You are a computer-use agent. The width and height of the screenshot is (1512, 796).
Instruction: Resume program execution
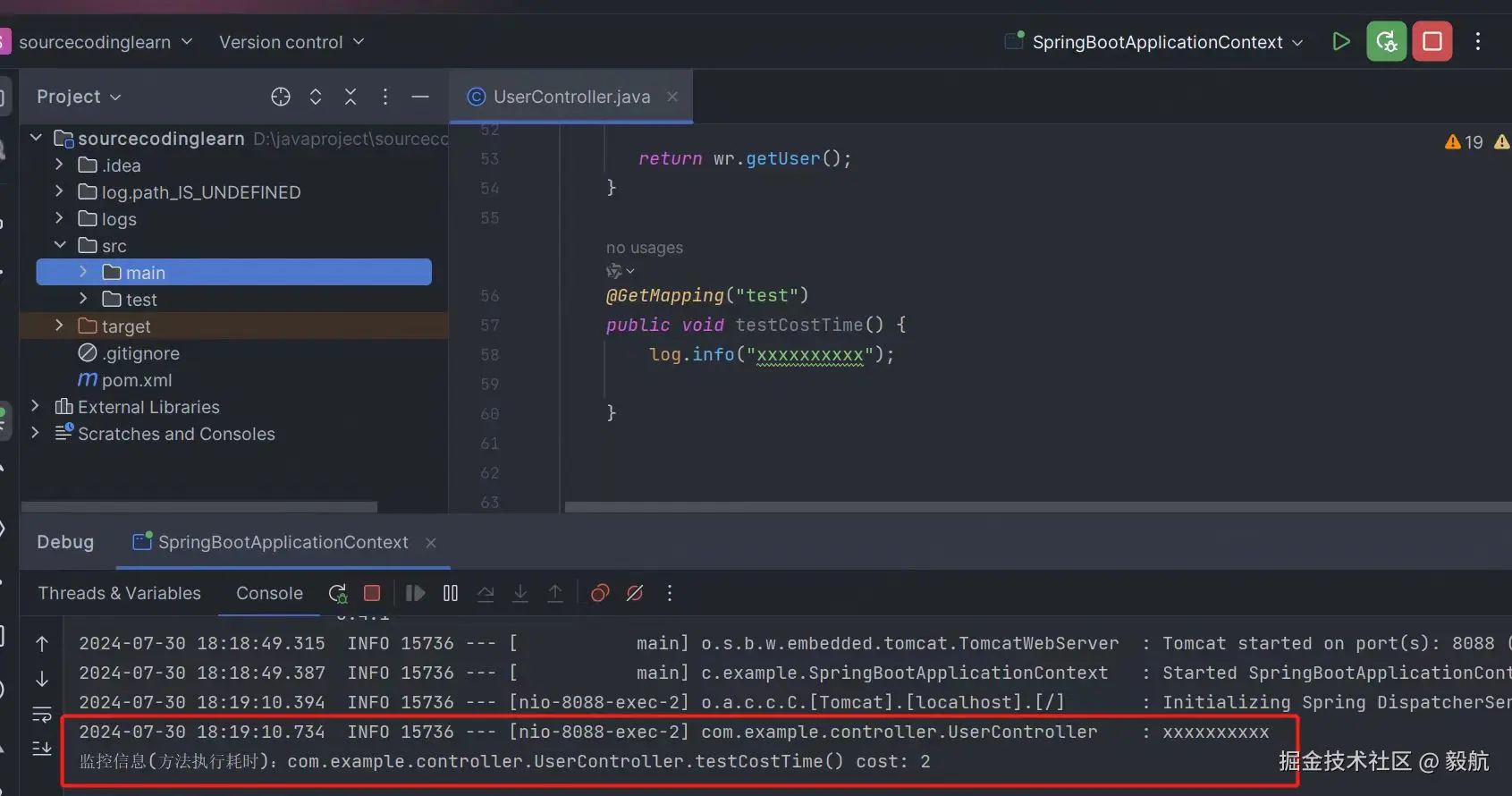click(x=415, y=593)
